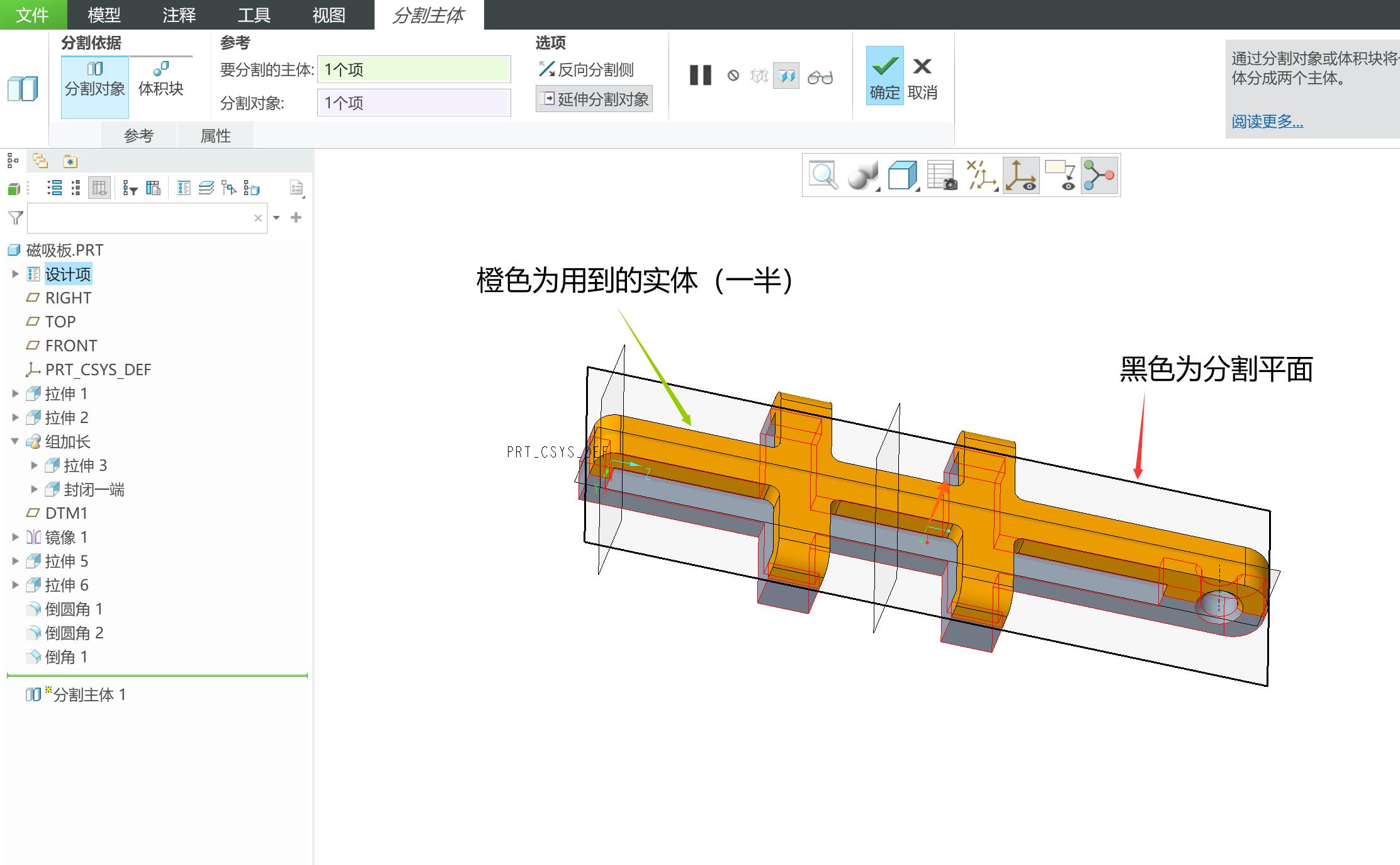Open the search filter dropdown arrow

point(276,218)
